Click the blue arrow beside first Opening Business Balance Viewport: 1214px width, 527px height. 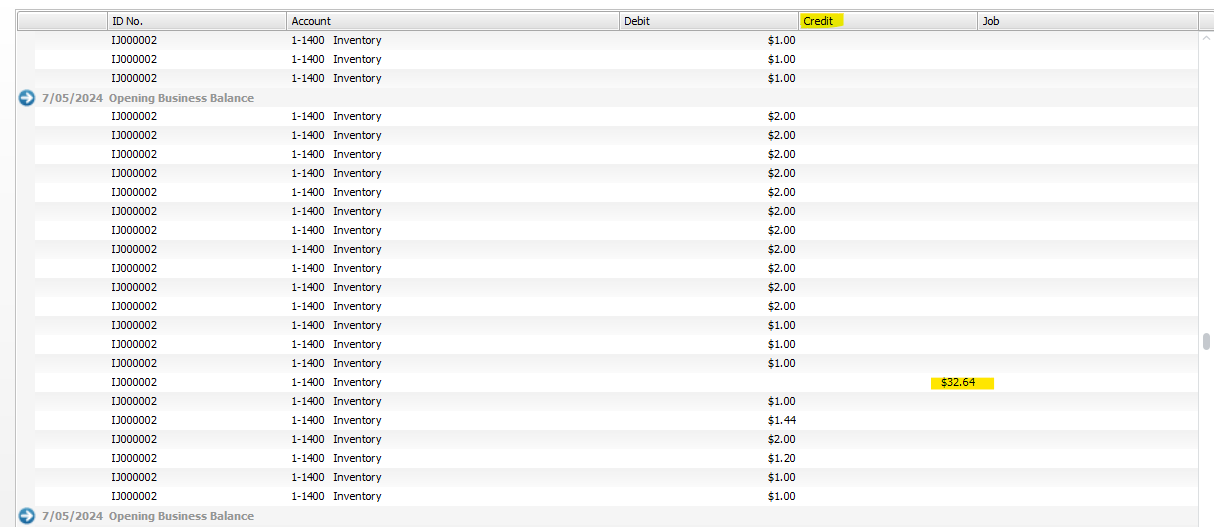click(x=27, y=98)
